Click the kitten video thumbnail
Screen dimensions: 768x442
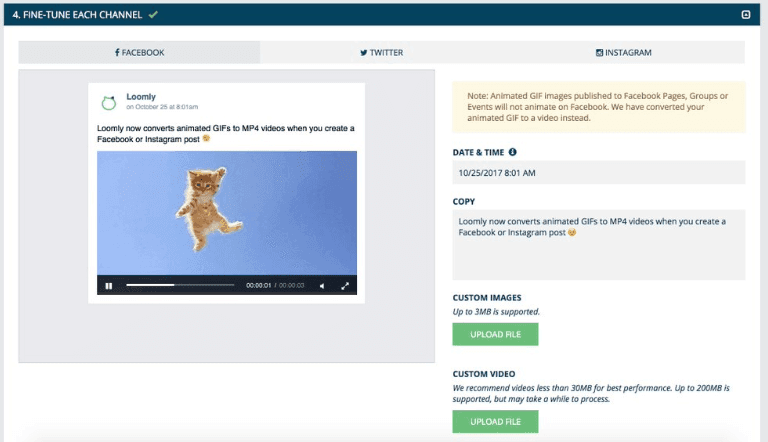[227, 213]
